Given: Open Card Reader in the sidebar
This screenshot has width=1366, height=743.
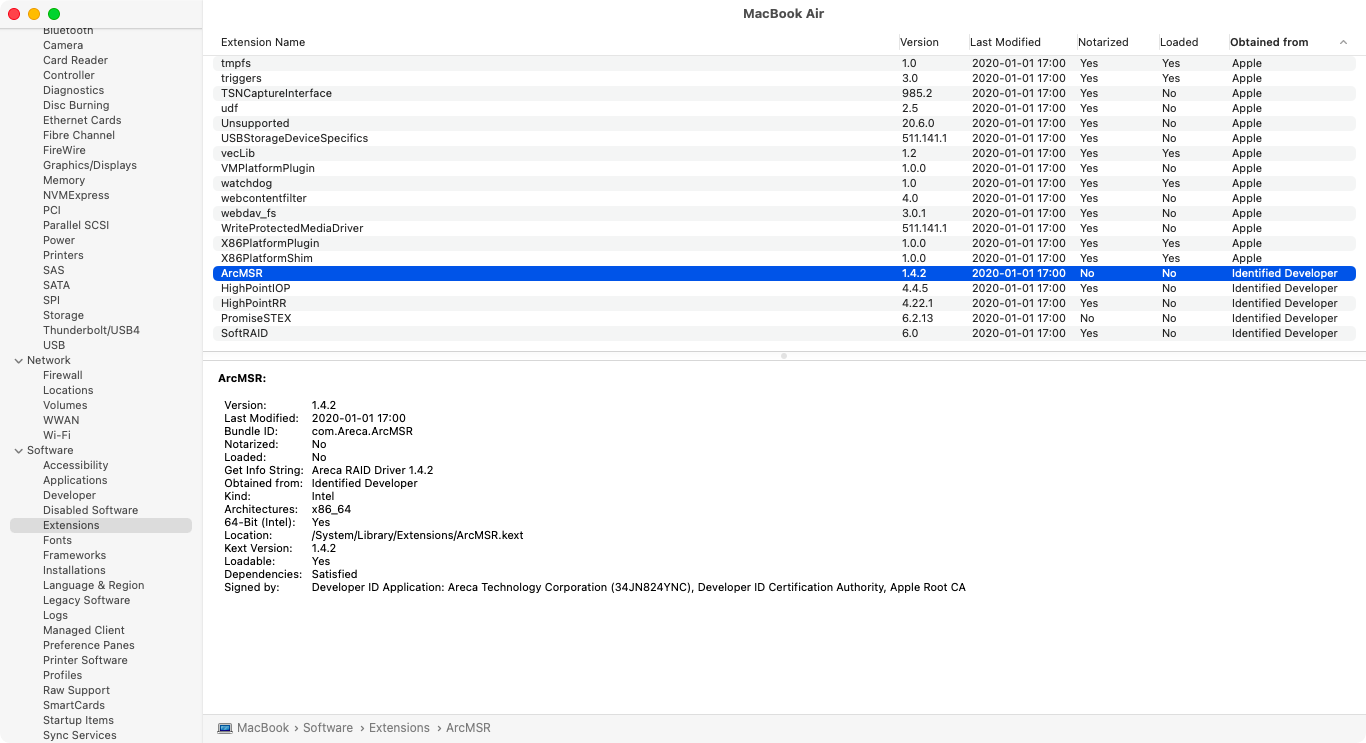Looking at the screenshot, I should pos(75,60).
